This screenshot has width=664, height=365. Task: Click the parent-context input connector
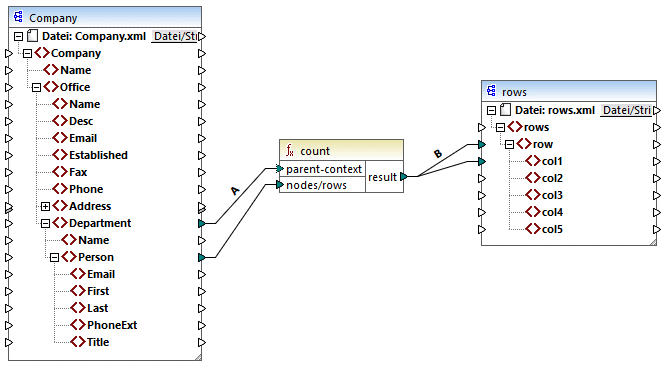click(x=279, y=169)
